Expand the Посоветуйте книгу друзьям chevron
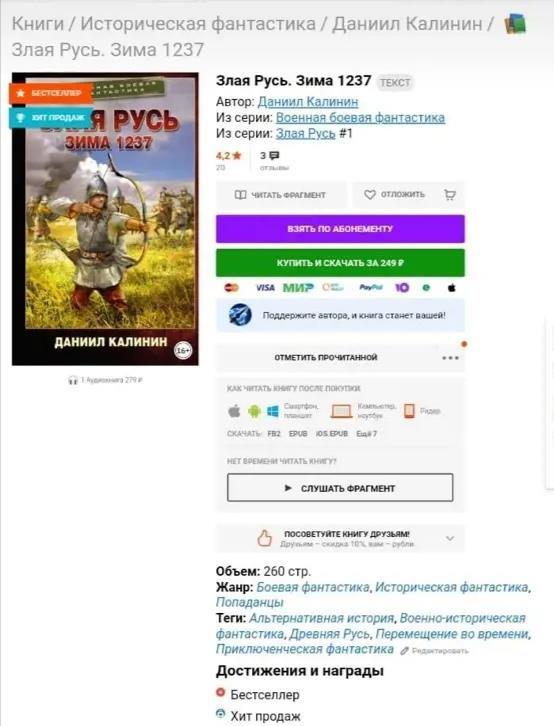Screen dimensions: 554x726 point(449,538)
